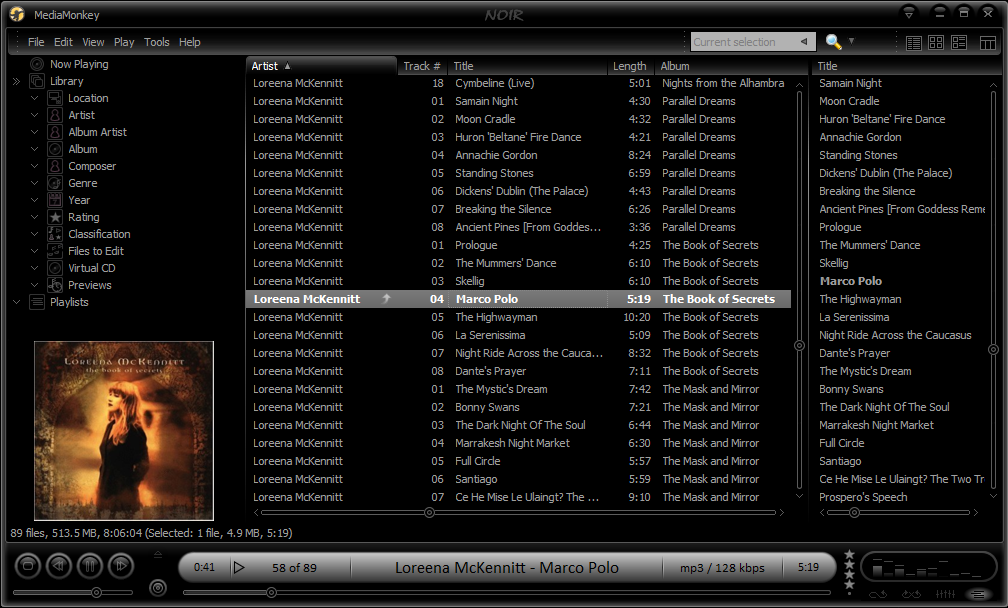The image size is (1008, 608).
Task: Open the Tools menu
Action: 157,42
